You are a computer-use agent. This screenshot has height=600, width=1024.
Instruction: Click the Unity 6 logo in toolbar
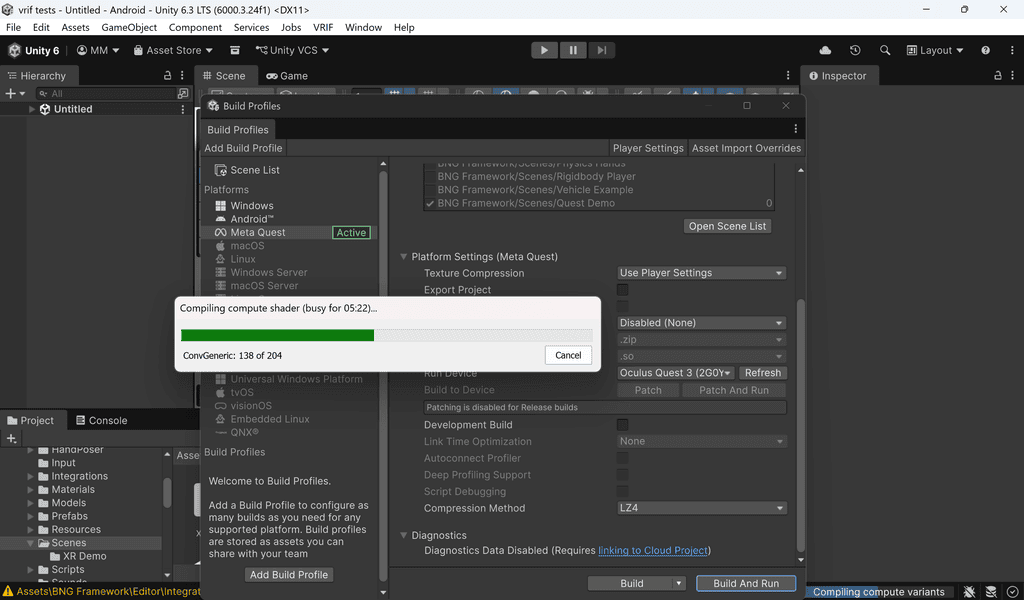[14, 50]
